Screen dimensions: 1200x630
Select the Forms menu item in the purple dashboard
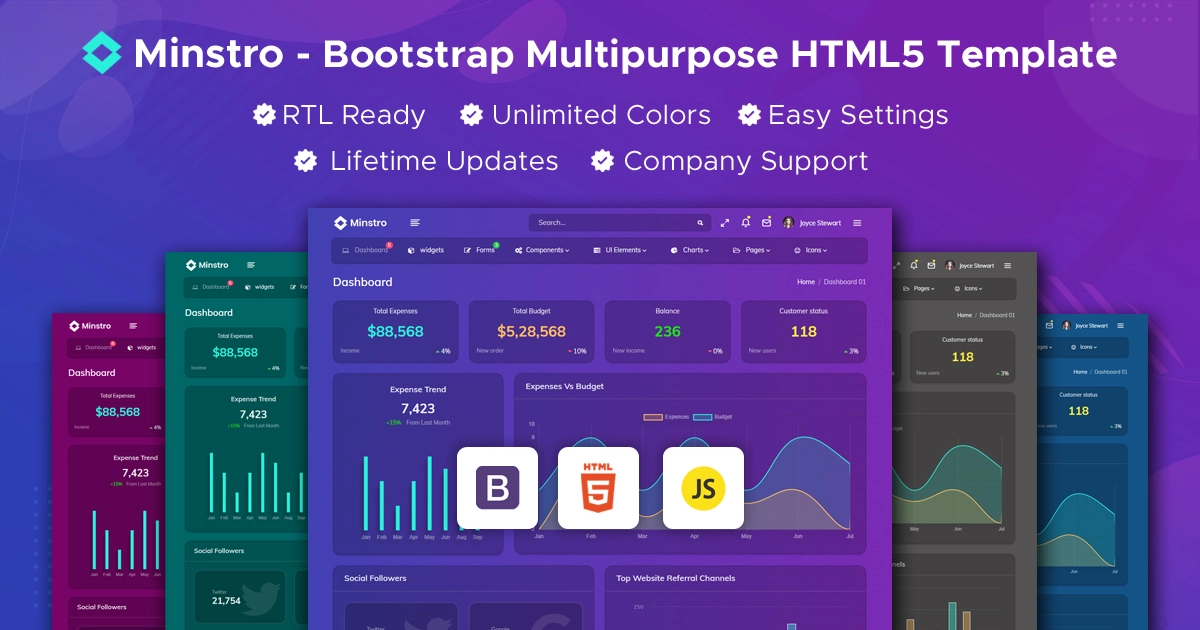pyautogui.click(x=481, y=249)
